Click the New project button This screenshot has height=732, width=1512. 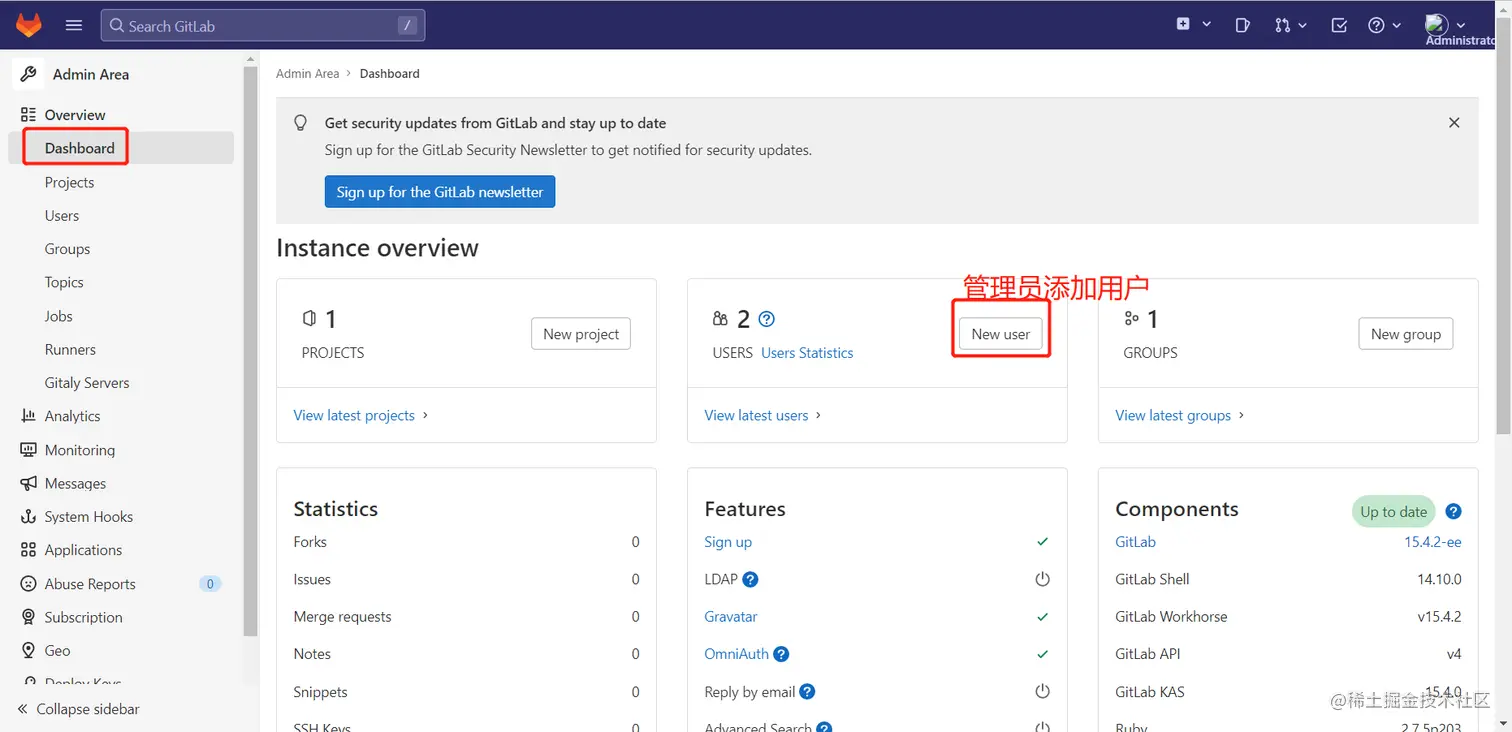coord(581,334)
